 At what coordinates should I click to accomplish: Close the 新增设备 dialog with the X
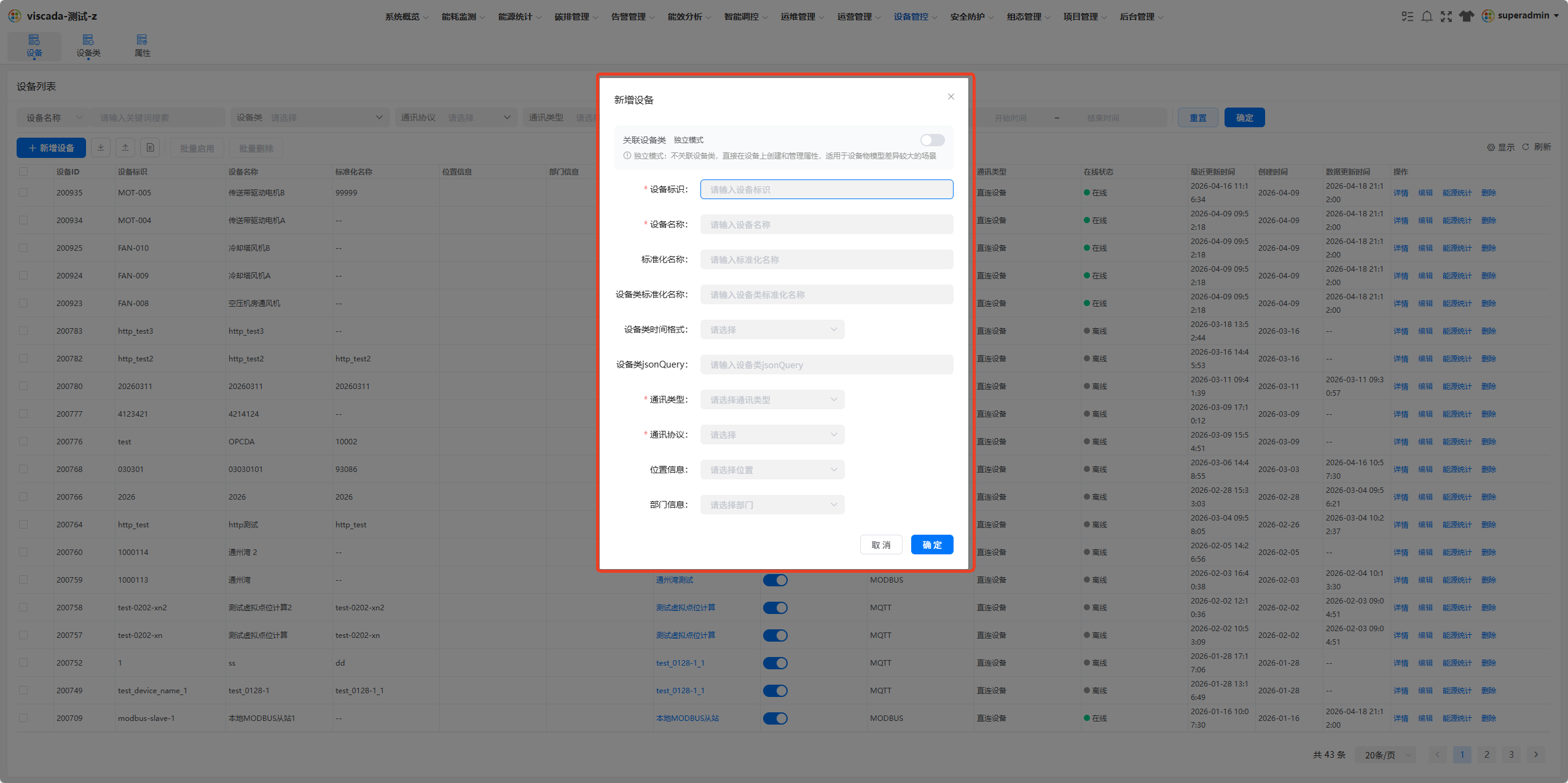(951, 96)
